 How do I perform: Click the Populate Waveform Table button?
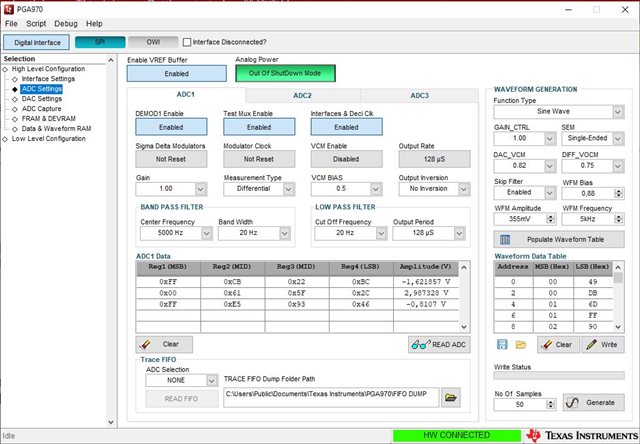[x=559, y=240]
